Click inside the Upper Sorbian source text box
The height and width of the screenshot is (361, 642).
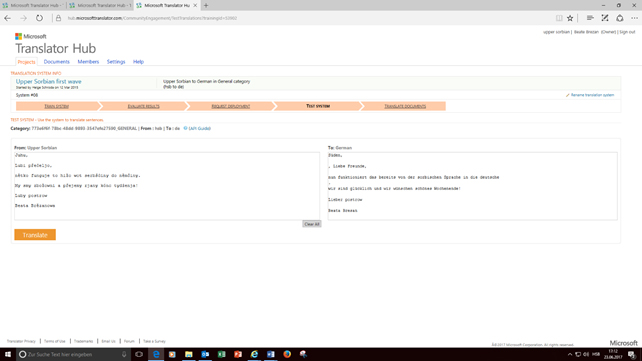tap(167, 186)
